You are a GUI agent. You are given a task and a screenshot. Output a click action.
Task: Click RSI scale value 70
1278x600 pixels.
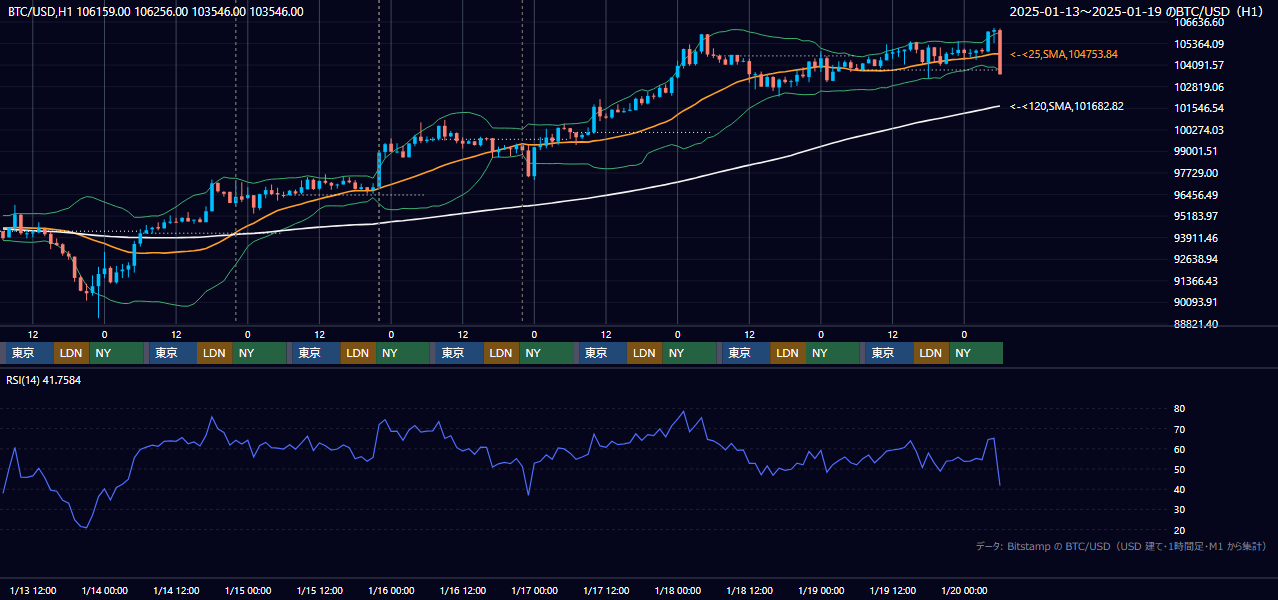pos(1179,429)
